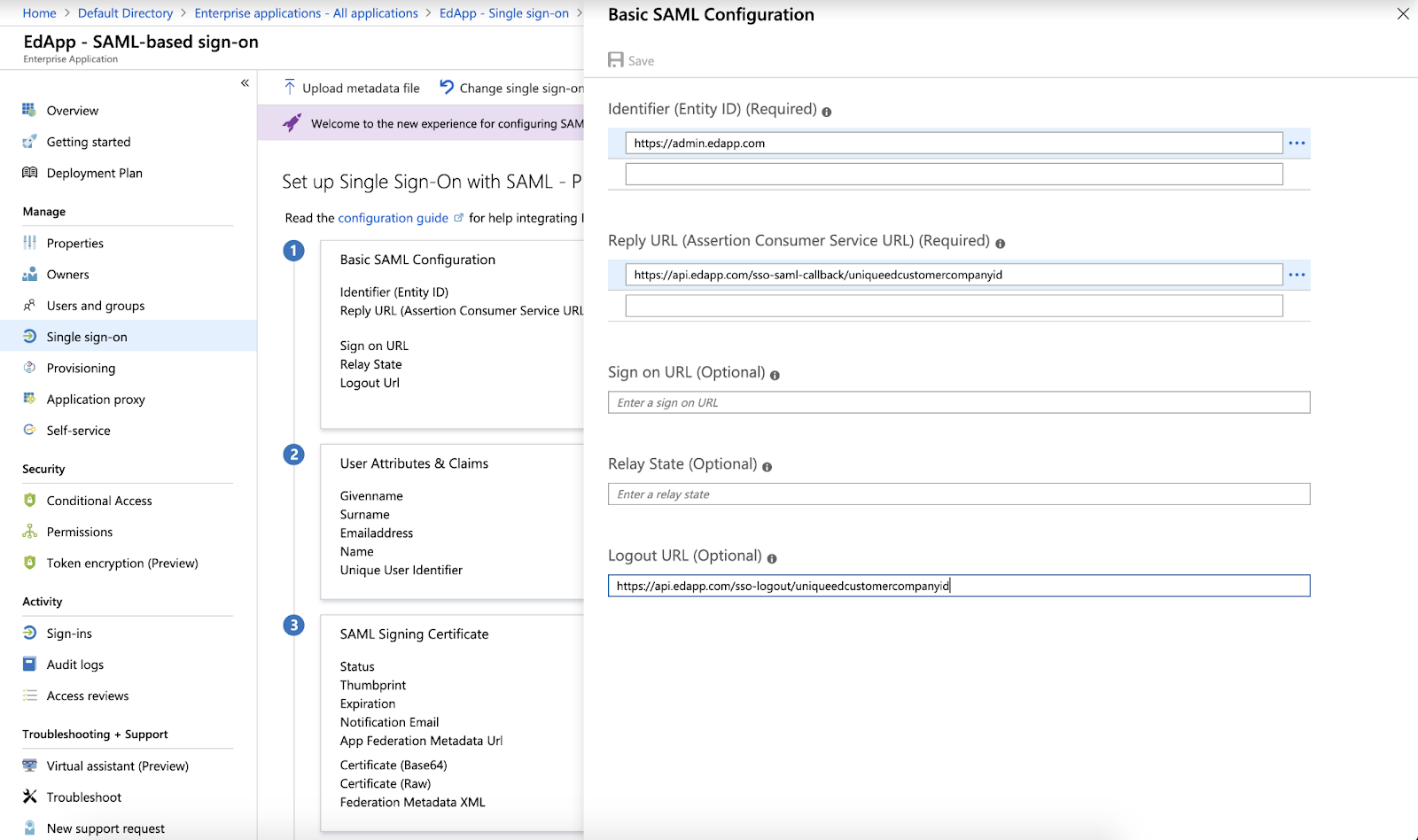Click the Token encryption icon

click(29, 563)
